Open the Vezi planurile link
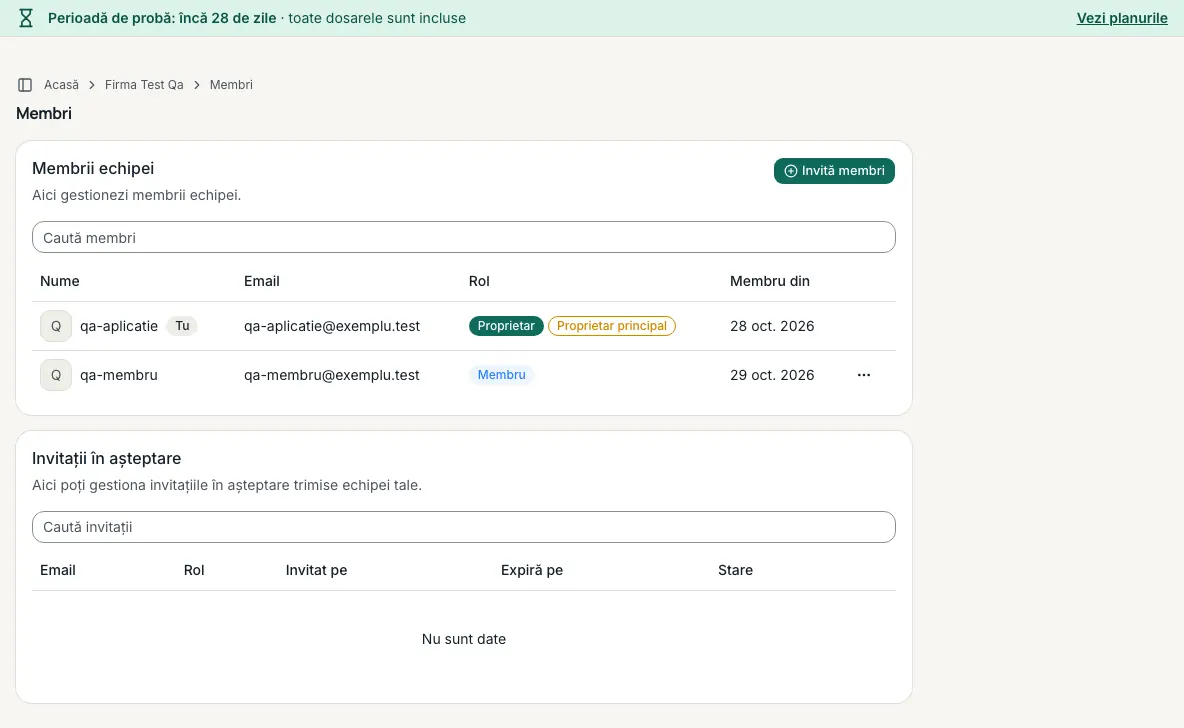Viewport: 1184px width, 728px height. (1122, 18)
